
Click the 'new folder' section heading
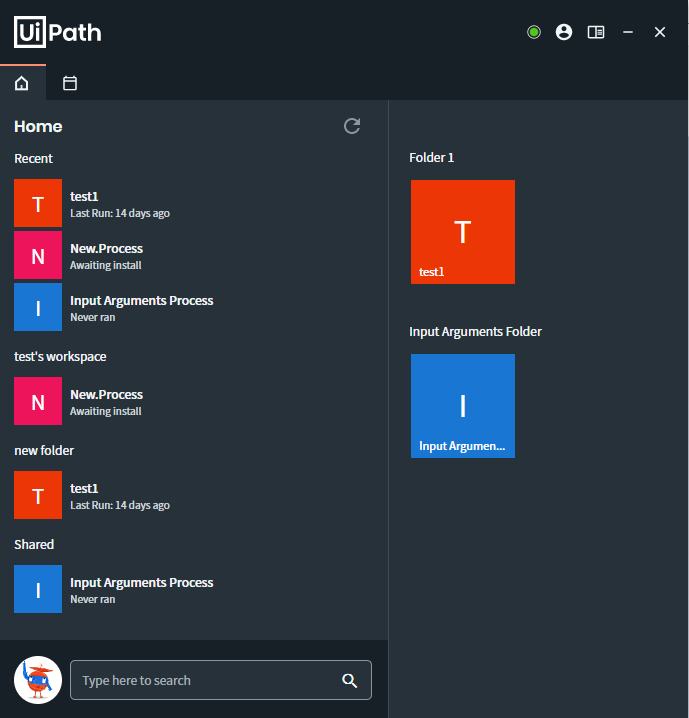pyautogui.click(x=44, y=451)
